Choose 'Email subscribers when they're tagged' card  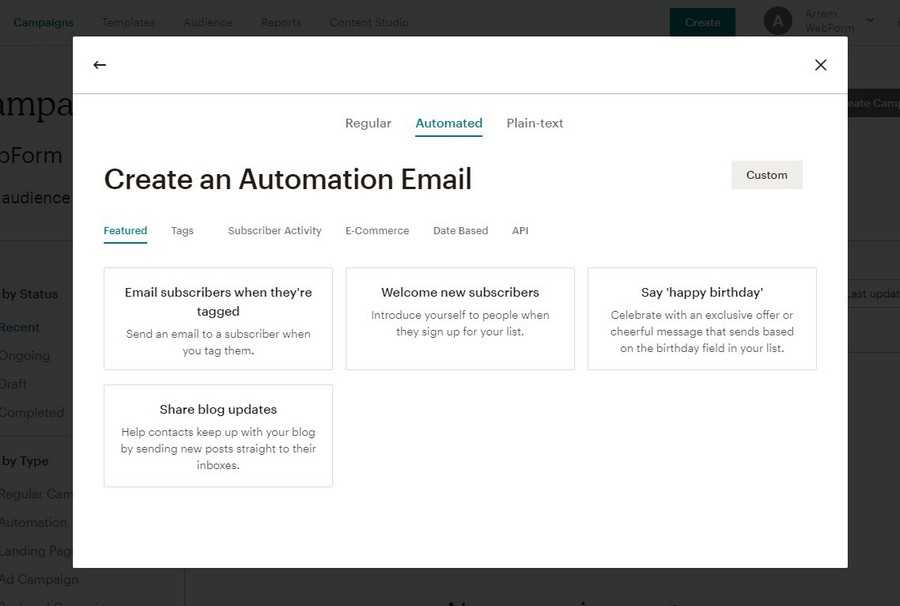point(218,319)
